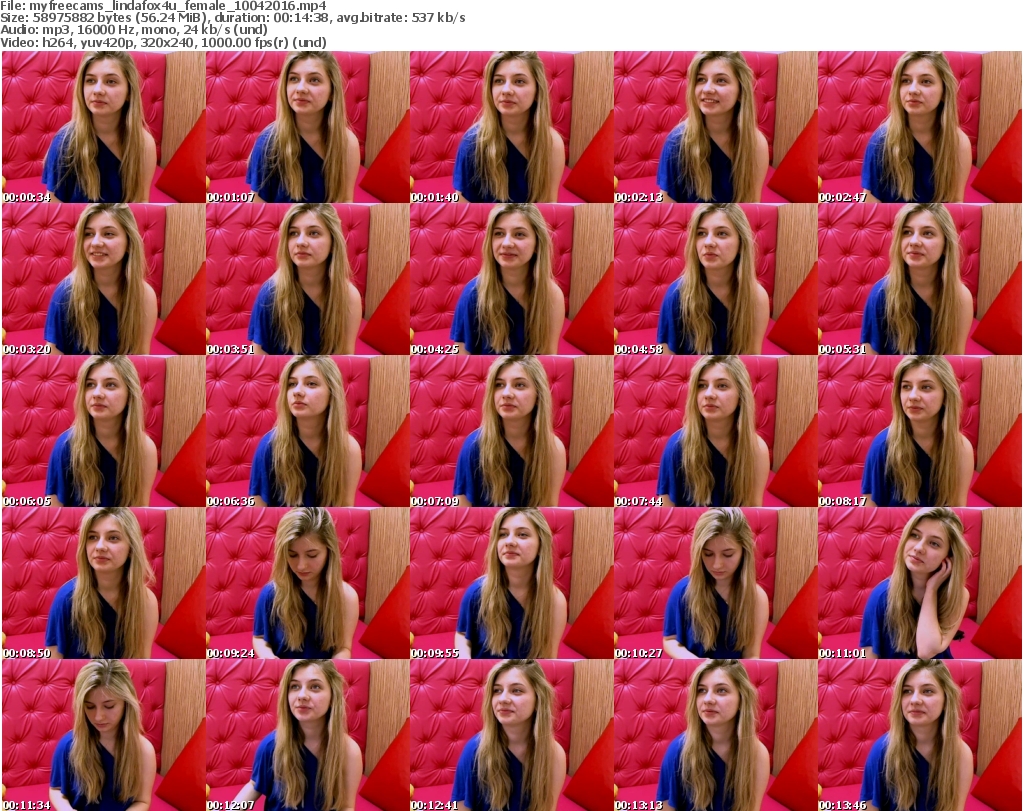
Task: Open the frame marked 00:05:31
Action: click(x=920, y=279)
